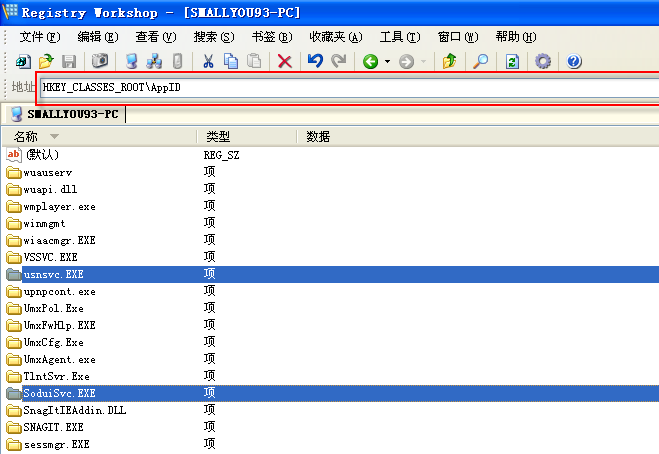This screenshot has height=454, width=659.
Task: Open the 书签(B) menu
Action: pos(272,37)
